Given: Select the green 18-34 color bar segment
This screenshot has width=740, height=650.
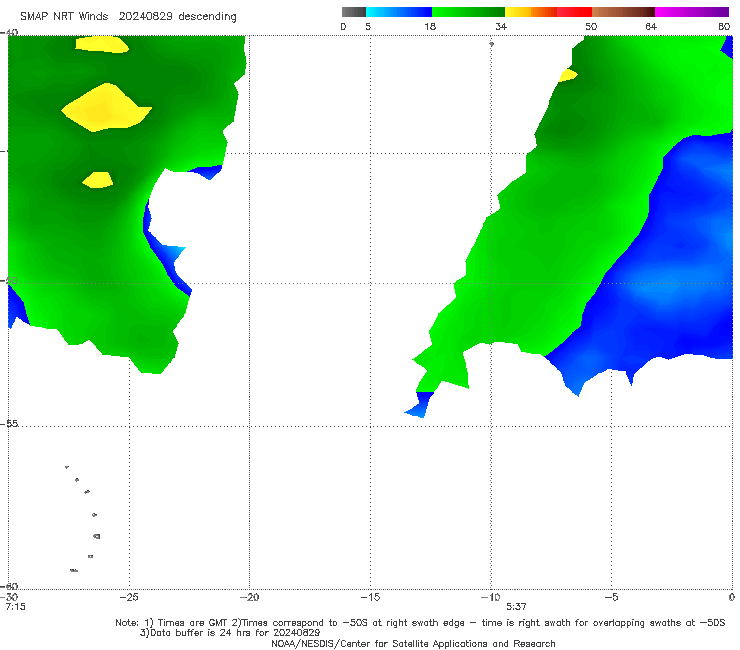Looking at the screenshot, I should (468, 12).
